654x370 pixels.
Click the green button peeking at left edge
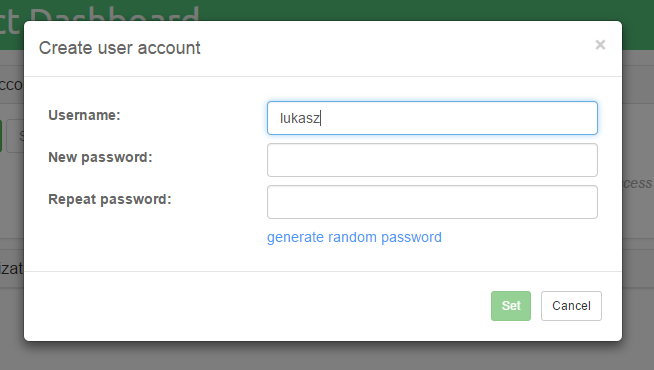pyautogui.click(x=1, y=136)
